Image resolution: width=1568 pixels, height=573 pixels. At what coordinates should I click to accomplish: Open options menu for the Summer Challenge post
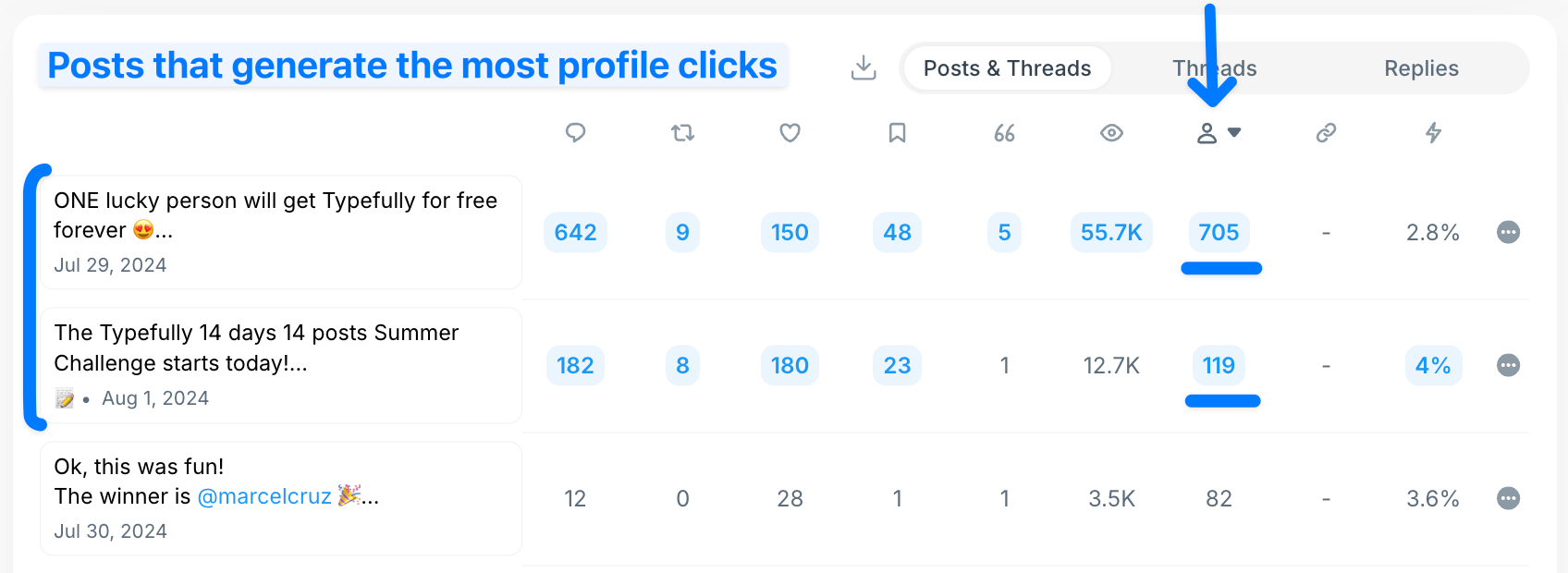[1508, 365]
